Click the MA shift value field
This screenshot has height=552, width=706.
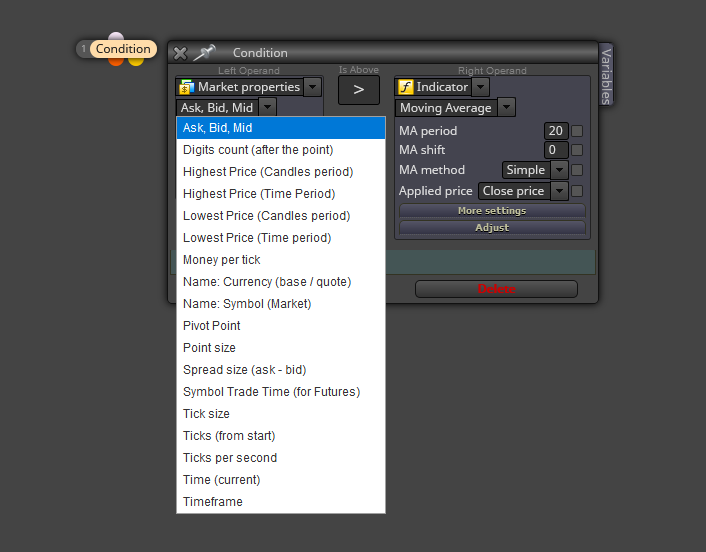coord(556,150)
